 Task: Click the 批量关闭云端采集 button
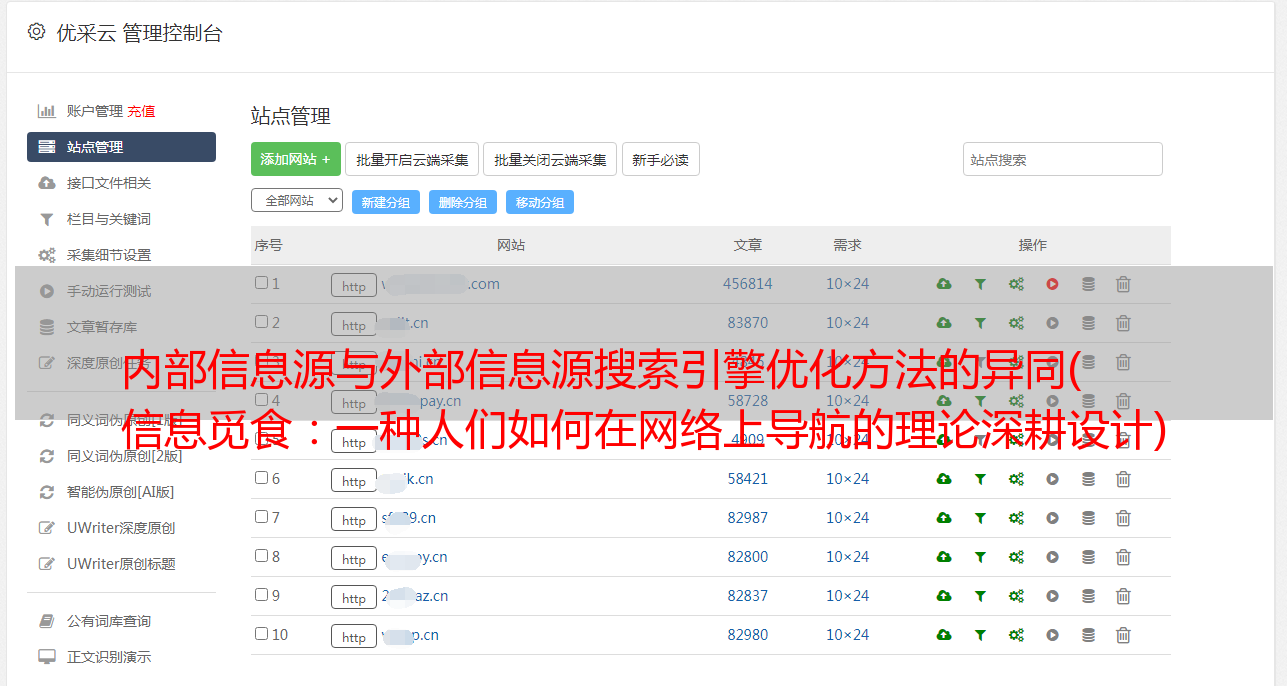550,159
